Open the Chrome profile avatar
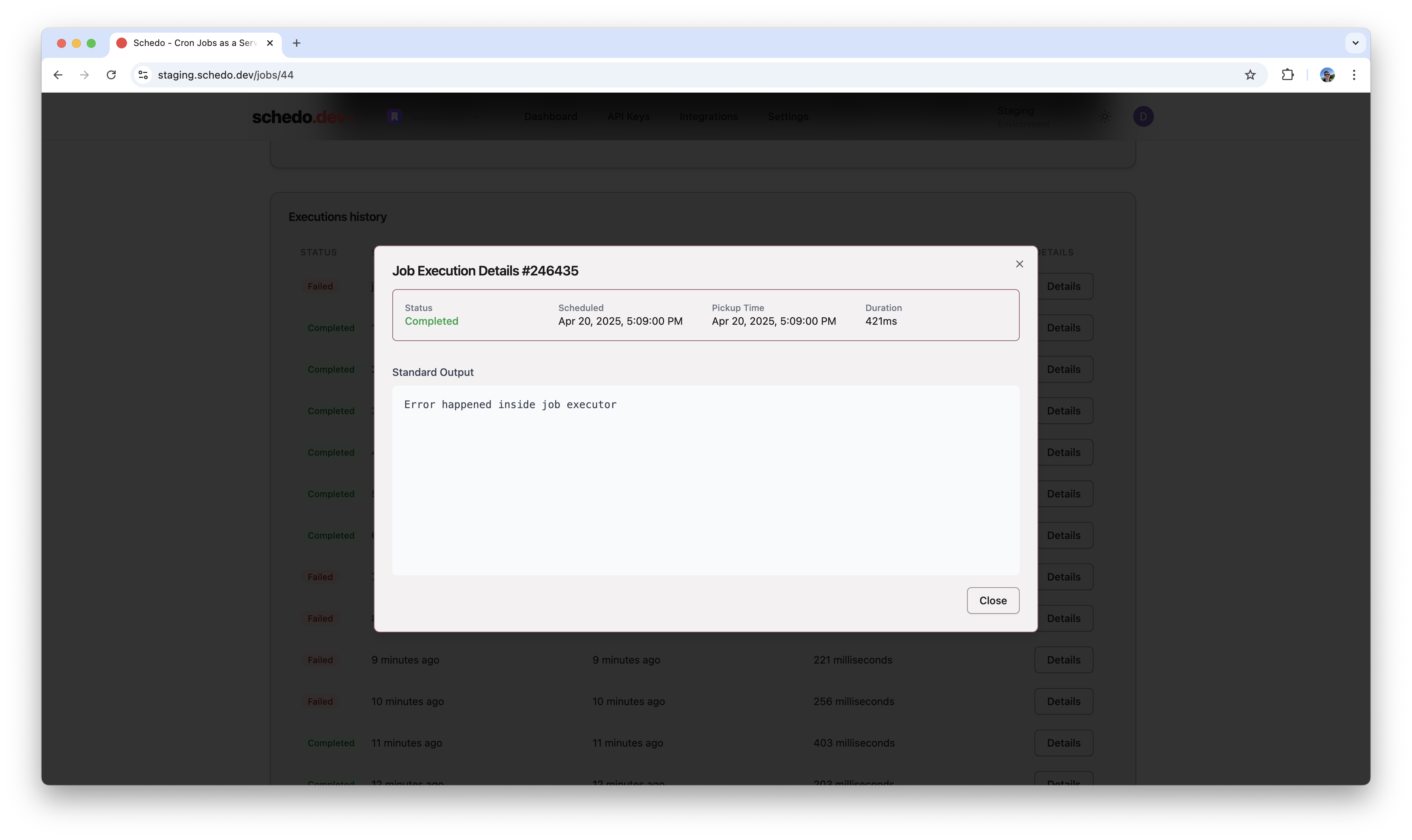 coord(1327,75)
